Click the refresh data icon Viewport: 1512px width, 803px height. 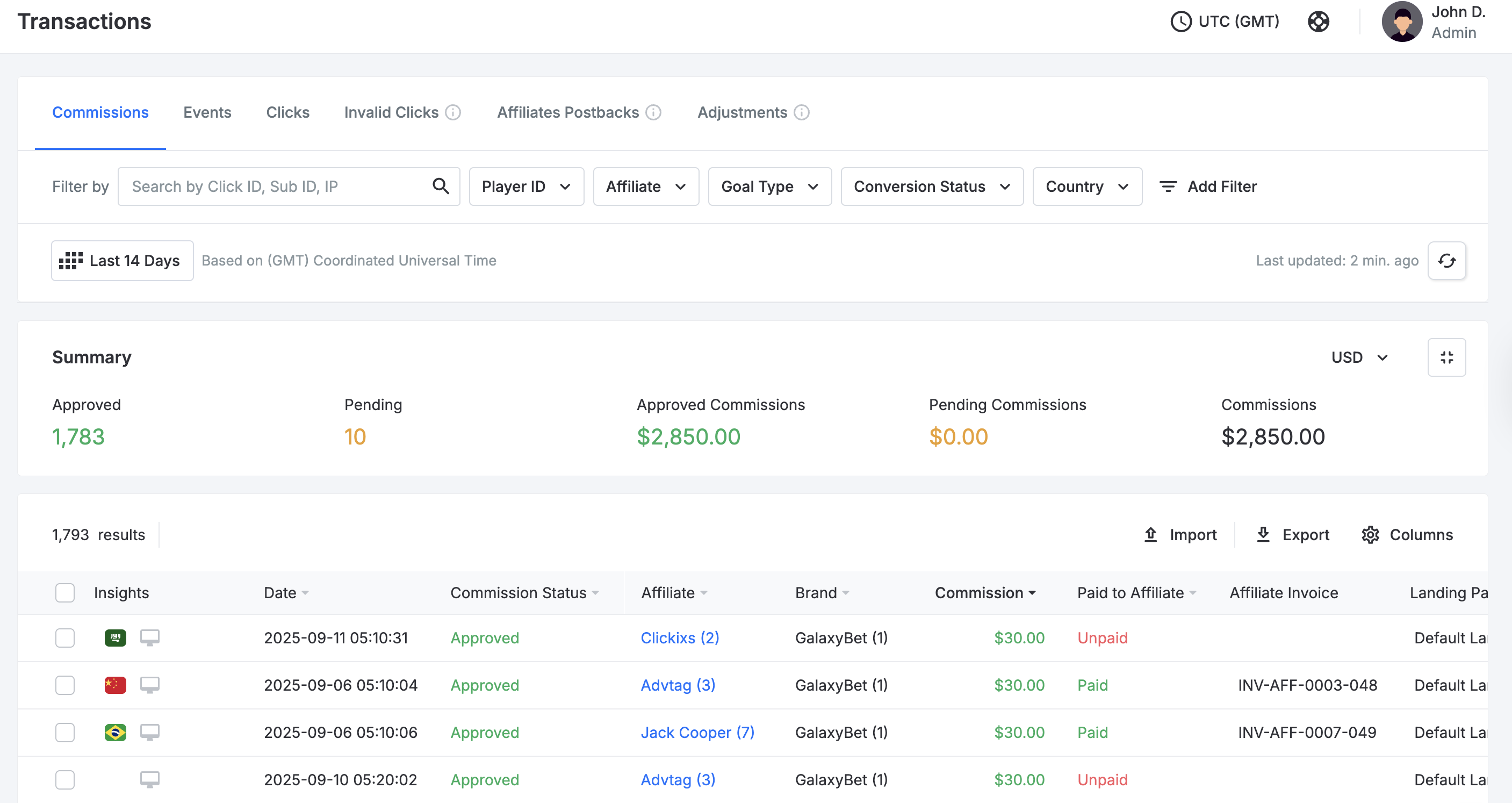point(1446,261)
